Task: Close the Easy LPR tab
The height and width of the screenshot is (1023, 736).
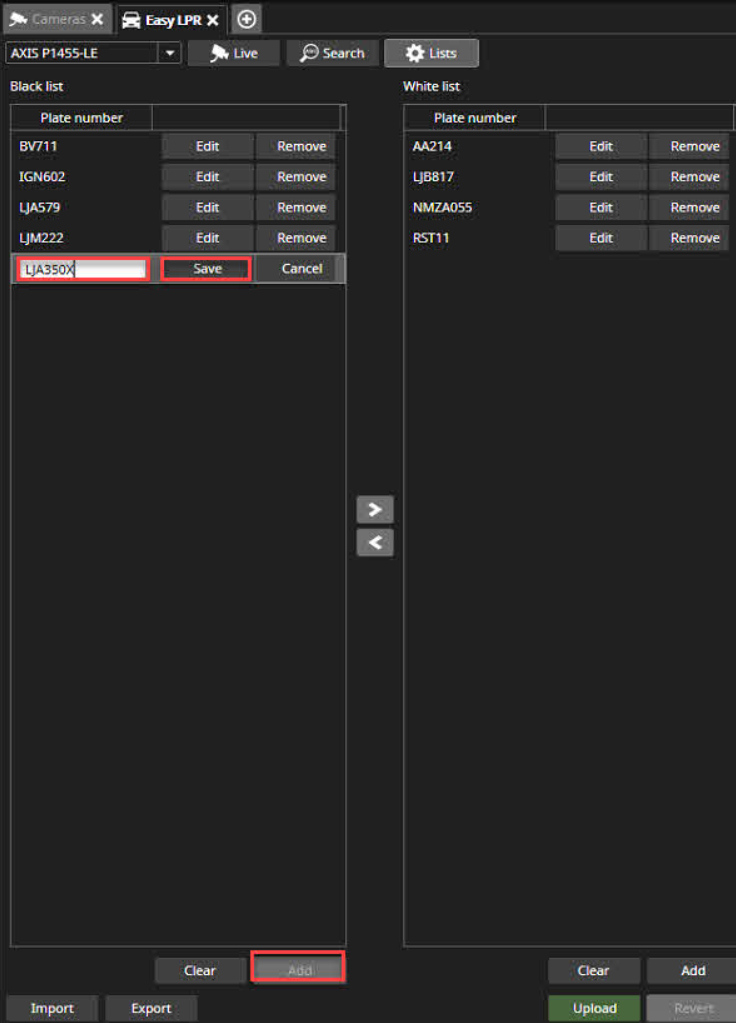Action: [212, 20]
